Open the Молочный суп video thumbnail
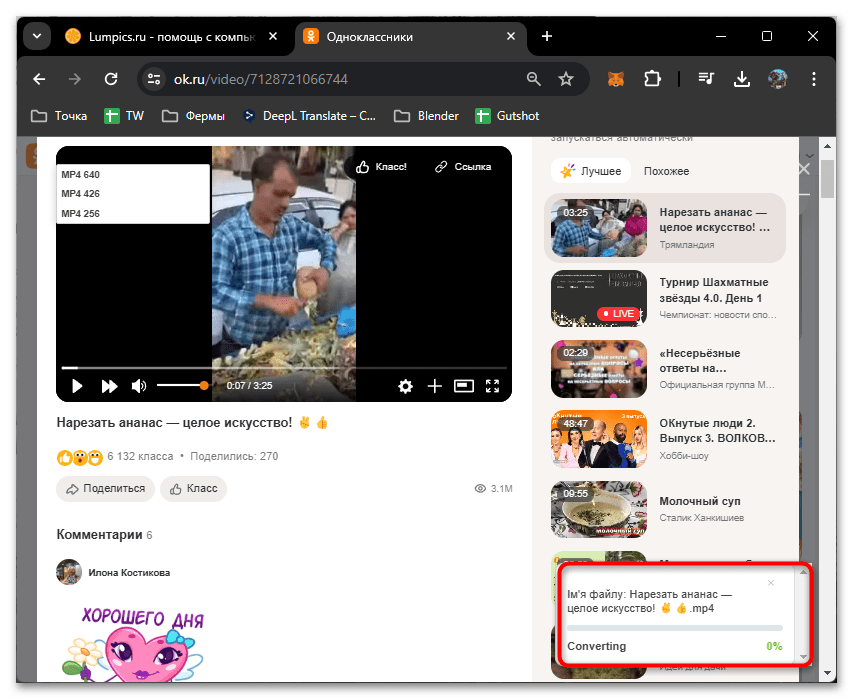 (x=598, y=509)
